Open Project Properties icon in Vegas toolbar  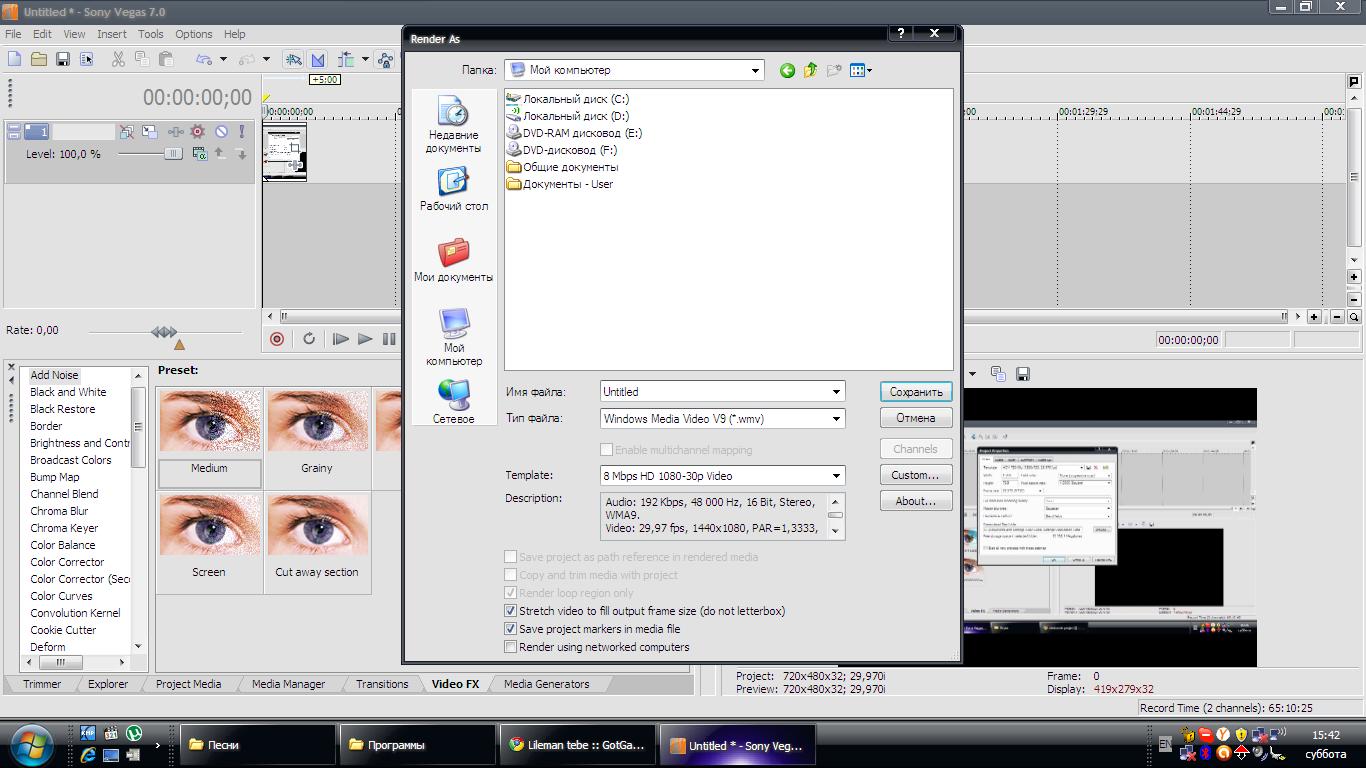coord(87,59)
